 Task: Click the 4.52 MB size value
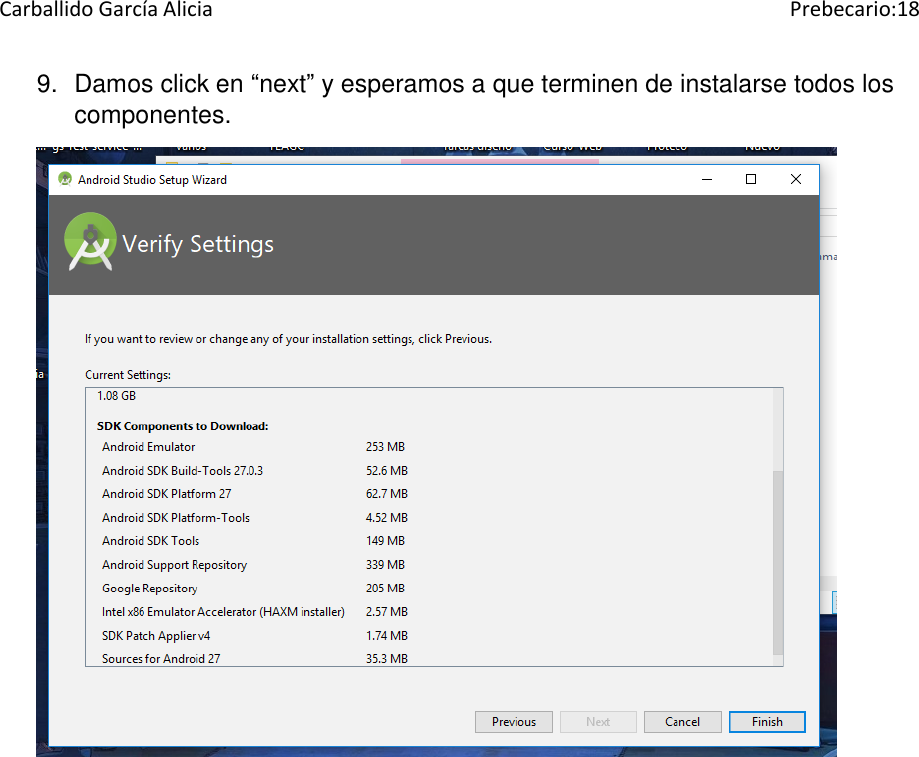click(x=387, y=518)
